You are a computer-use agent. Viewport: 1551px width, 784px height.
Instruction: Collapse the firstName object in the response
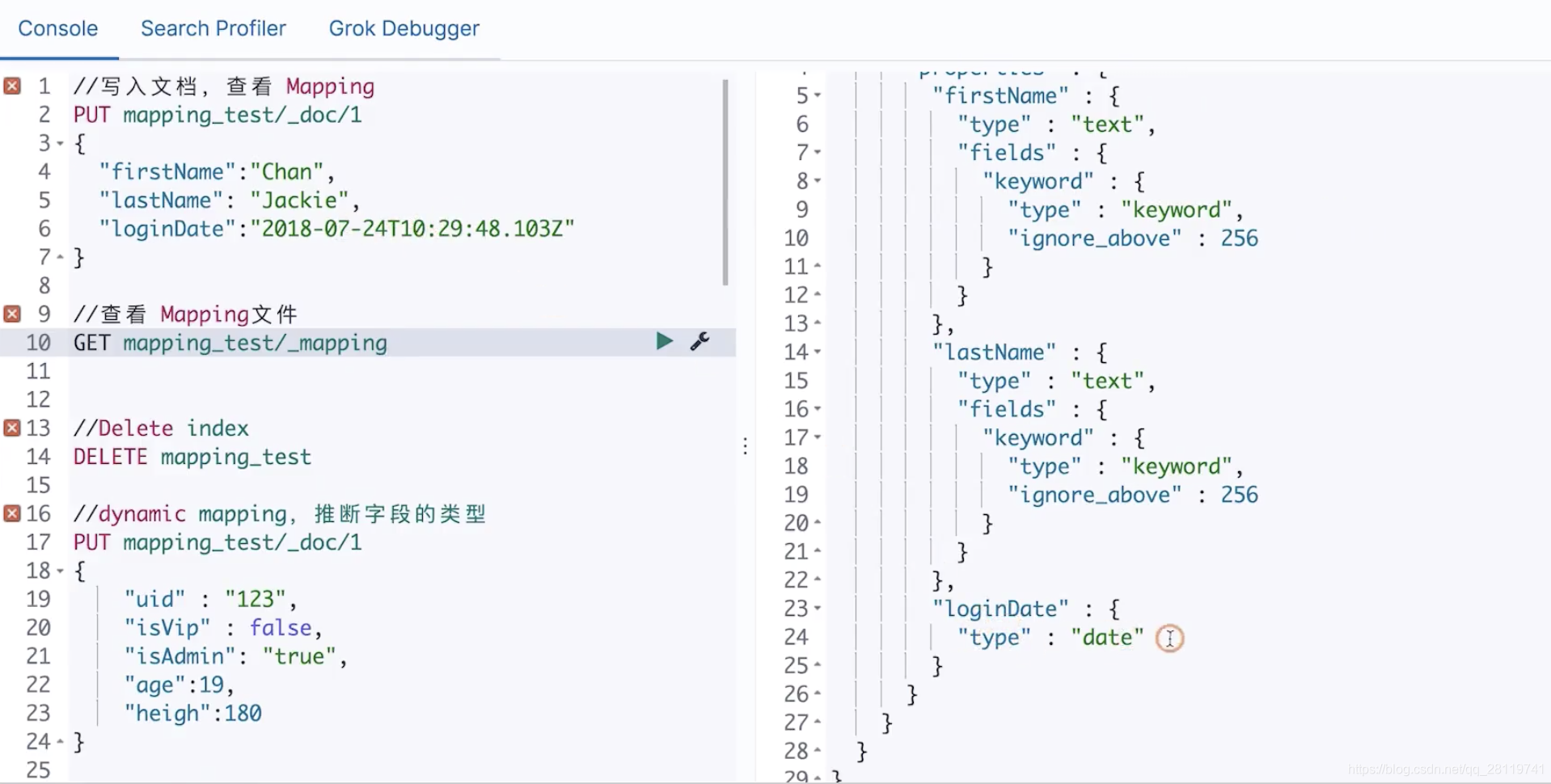[x=816, y=95]
